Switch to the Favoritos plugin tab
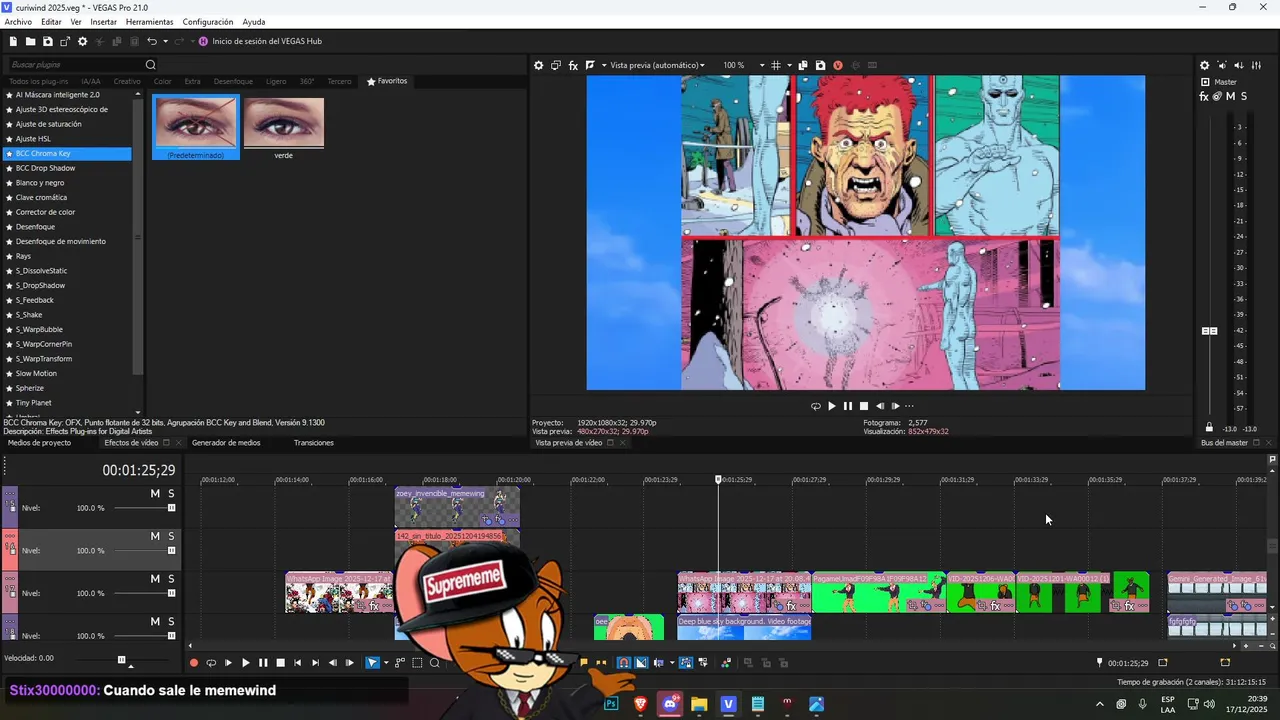 pos(387,81)
